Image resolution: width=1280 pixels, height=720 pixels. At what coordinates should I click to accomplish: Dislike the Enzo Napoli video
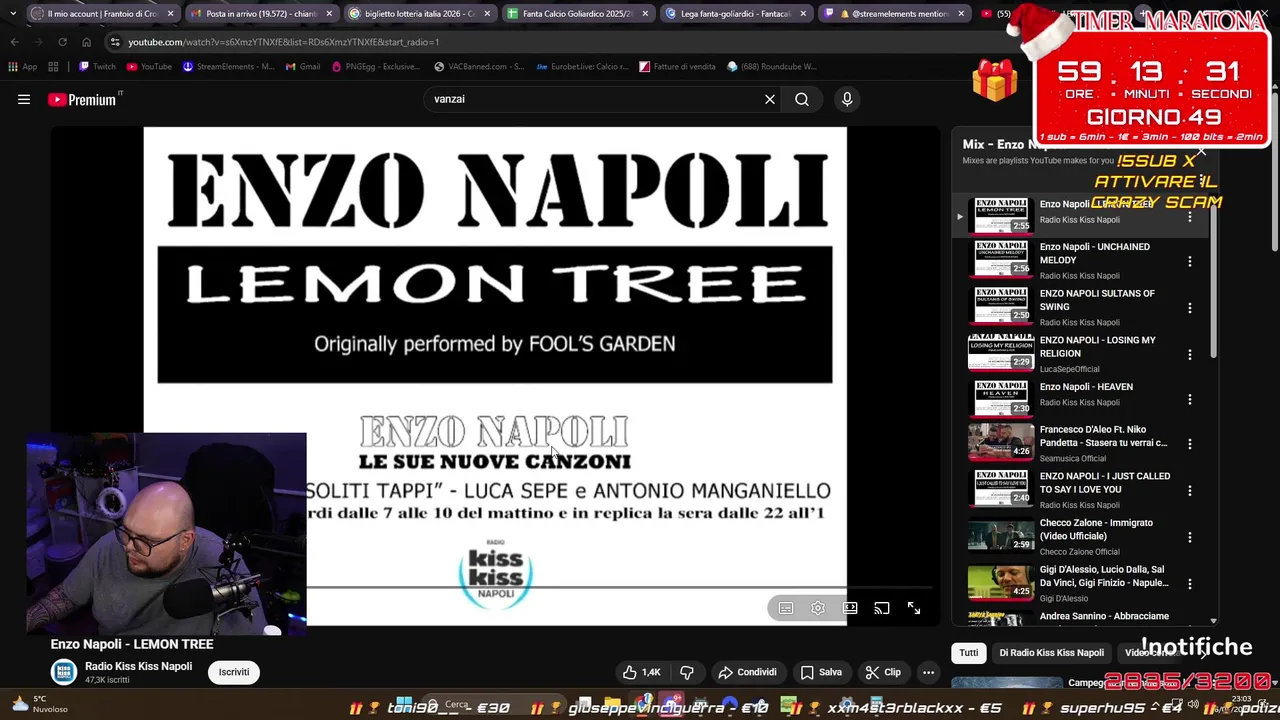tap(687, 672)
